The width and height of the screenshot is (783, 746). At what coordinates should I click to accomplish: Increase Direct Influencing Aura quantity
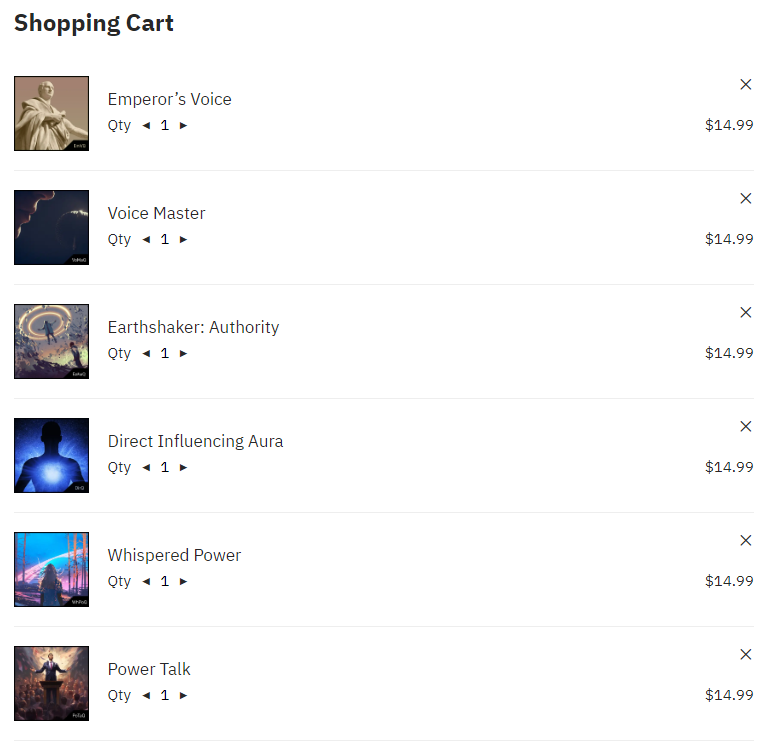tap(183, 467)
